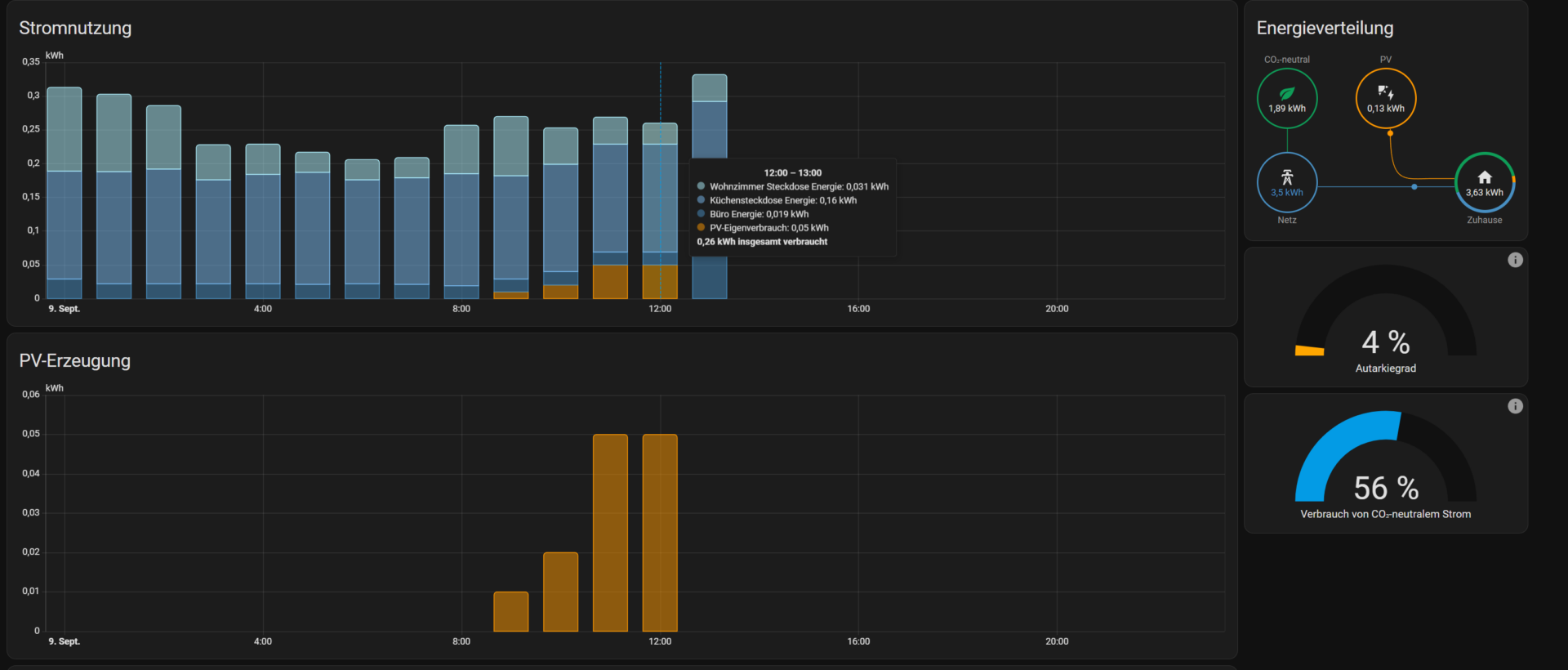
Task: Click the 4:00 bar in Stromnutzung chart
Action: [x=263, y=221]
